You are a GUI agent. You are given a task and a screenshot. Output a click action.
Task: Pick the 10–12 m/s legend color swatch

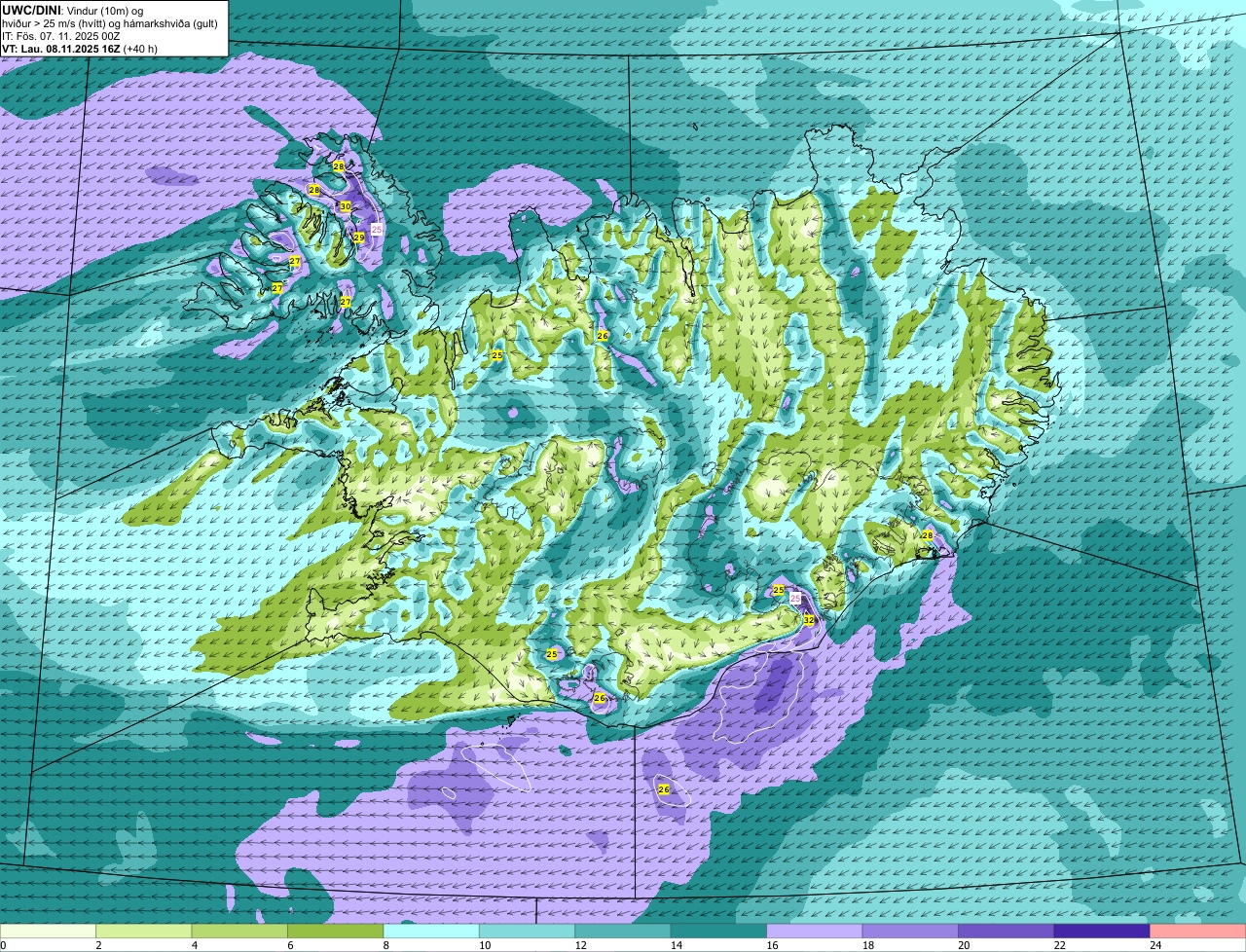pos(529,932)
